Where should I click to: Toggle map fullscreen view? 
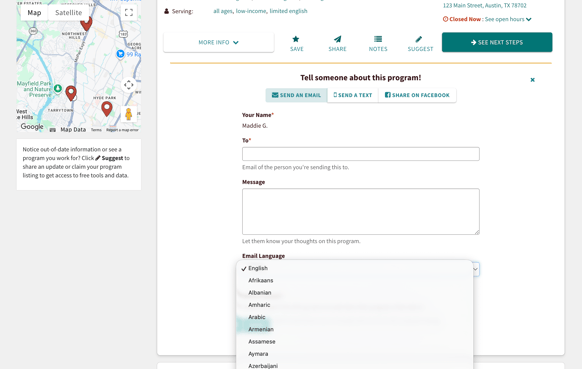point(129,13)
